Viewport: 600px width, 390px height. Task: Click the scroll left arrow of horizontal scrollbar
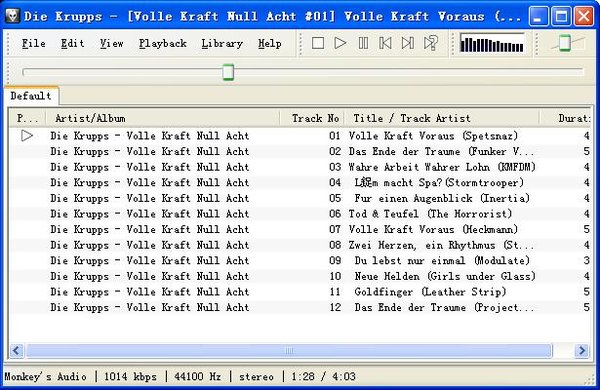tap(16, 350)
